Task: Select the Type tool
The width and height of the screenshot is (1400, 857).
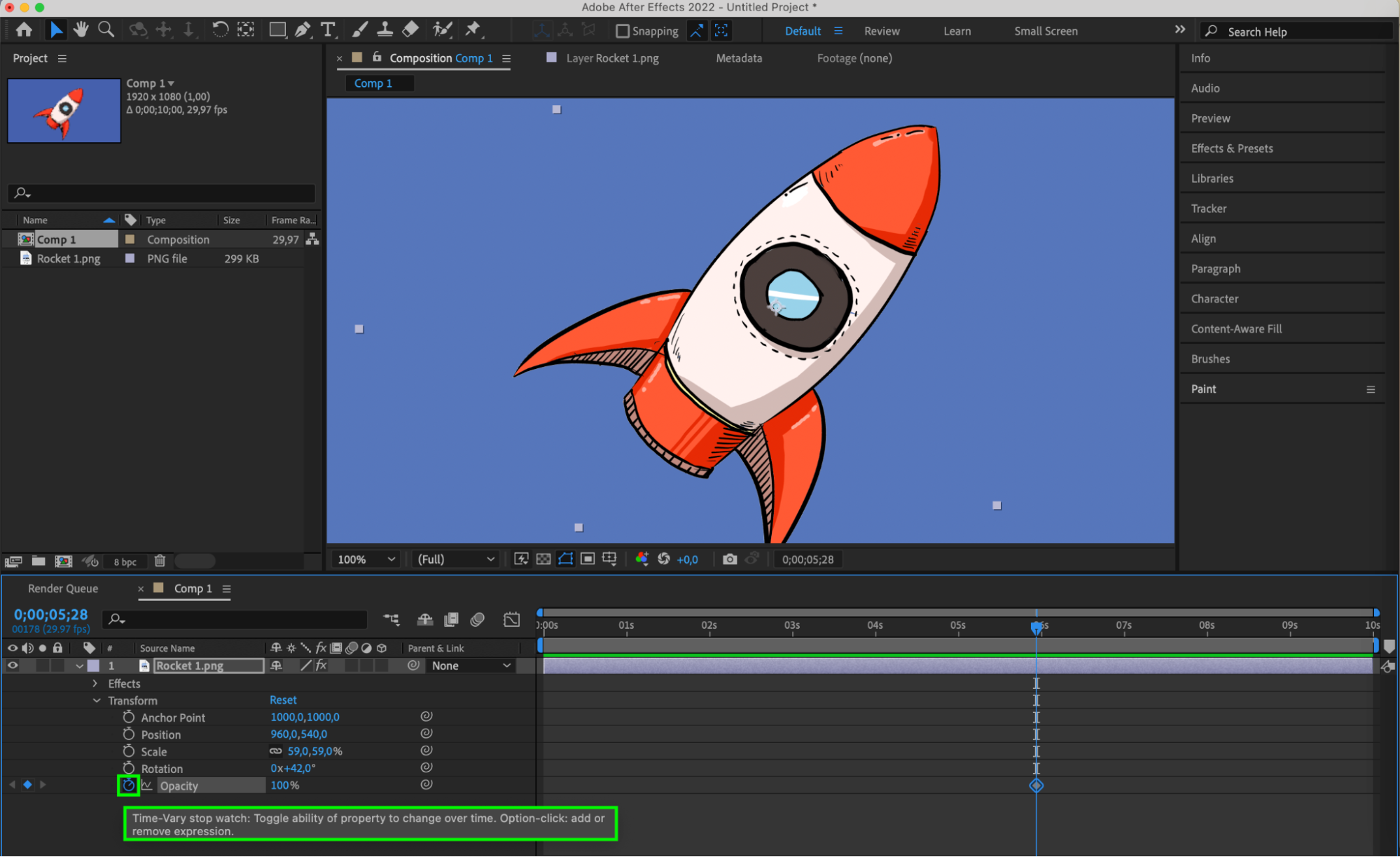Action: [x=327, y=29]
